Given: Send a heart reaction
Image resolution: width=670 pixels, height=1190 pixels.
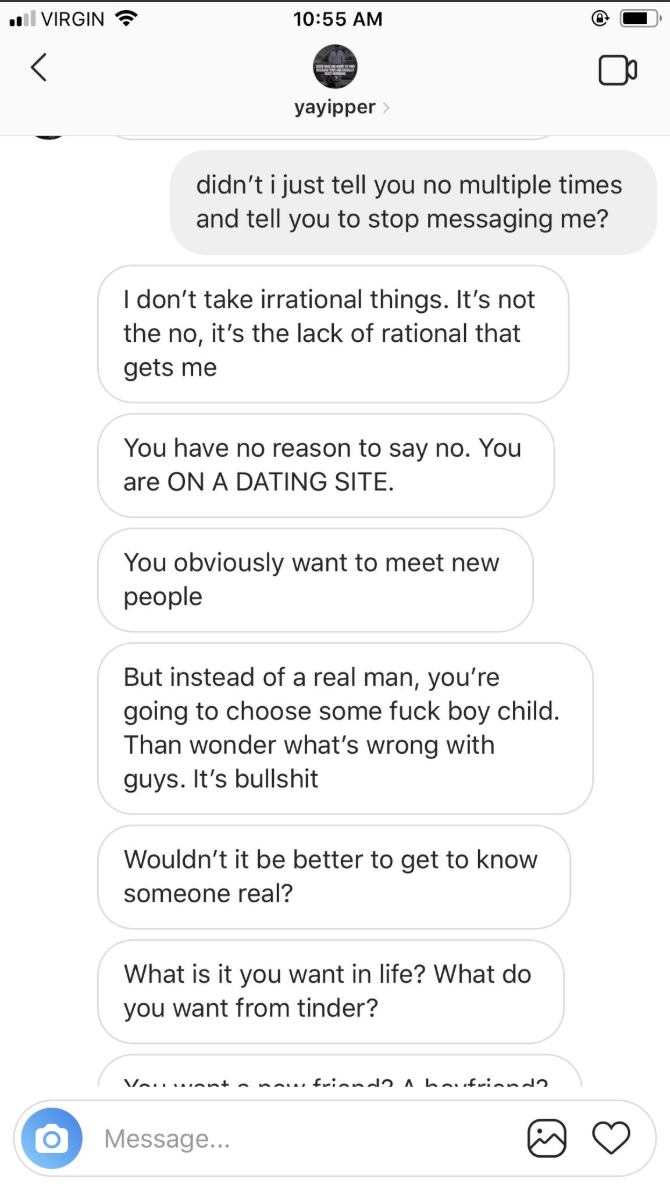Looking at the screenshot, I should pos(611,1138).
